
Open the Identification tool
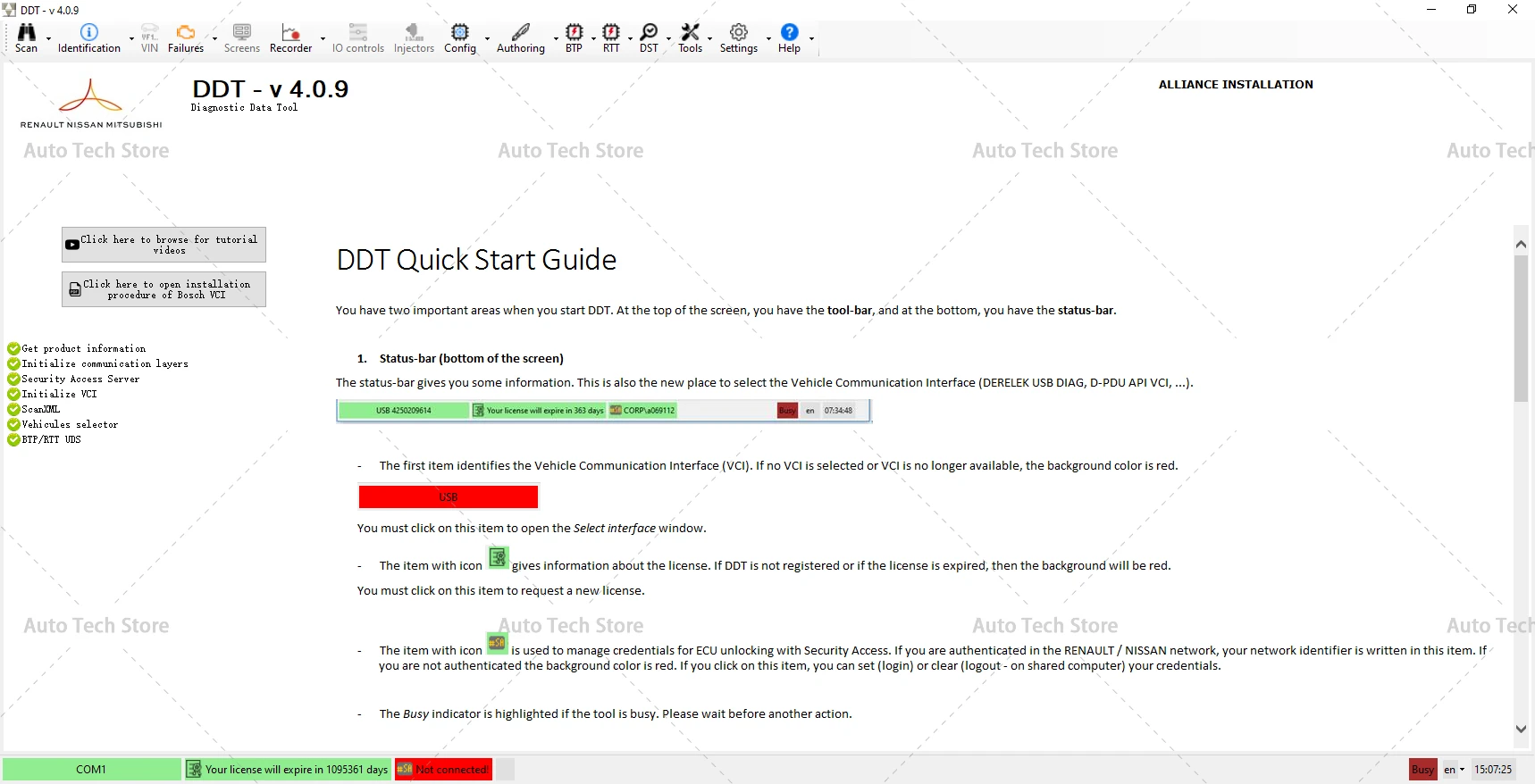coord(89,38)
